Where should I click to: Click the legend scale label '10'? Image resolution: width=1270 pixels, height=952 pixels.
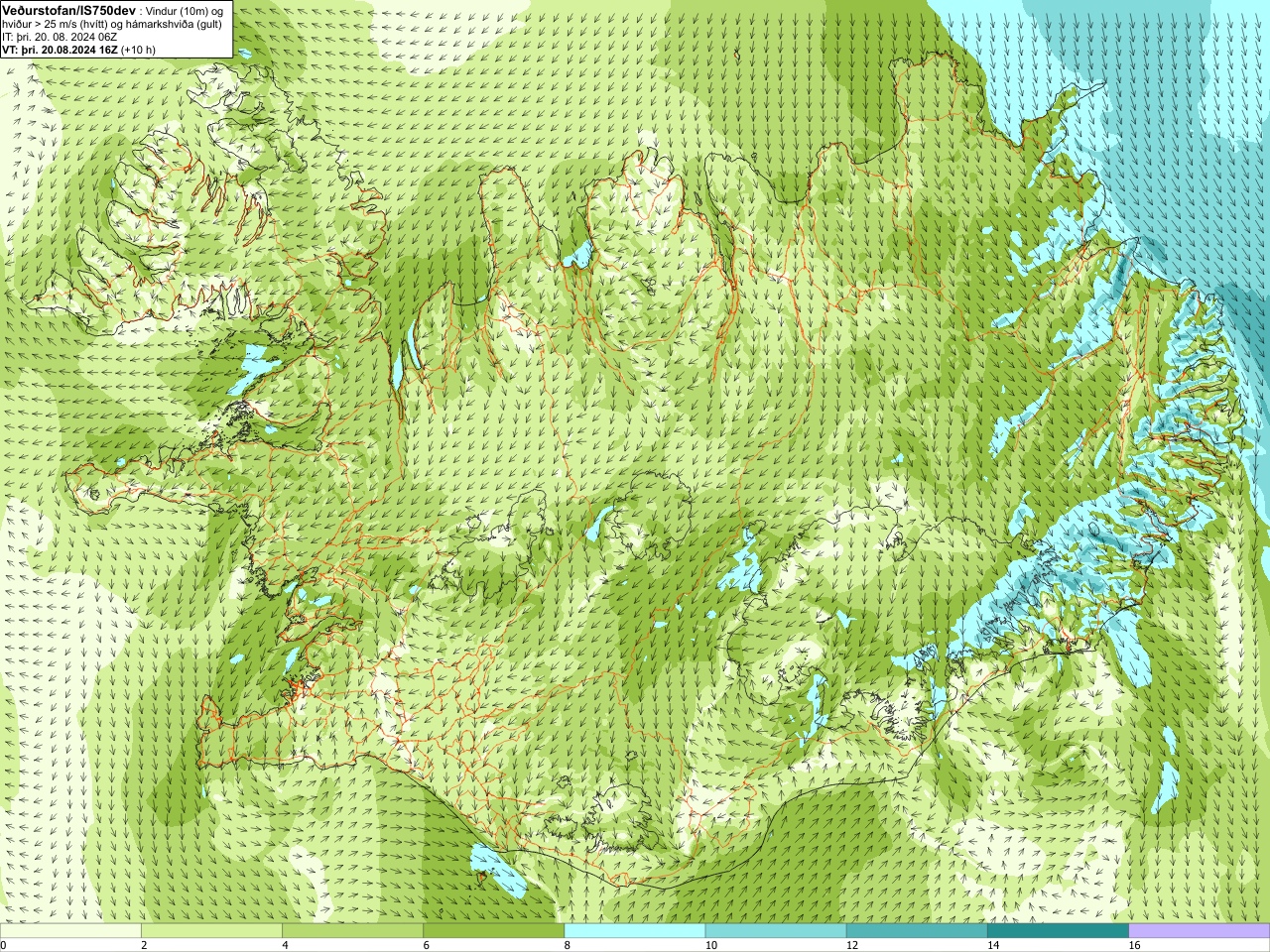click(x=710, y=945)
